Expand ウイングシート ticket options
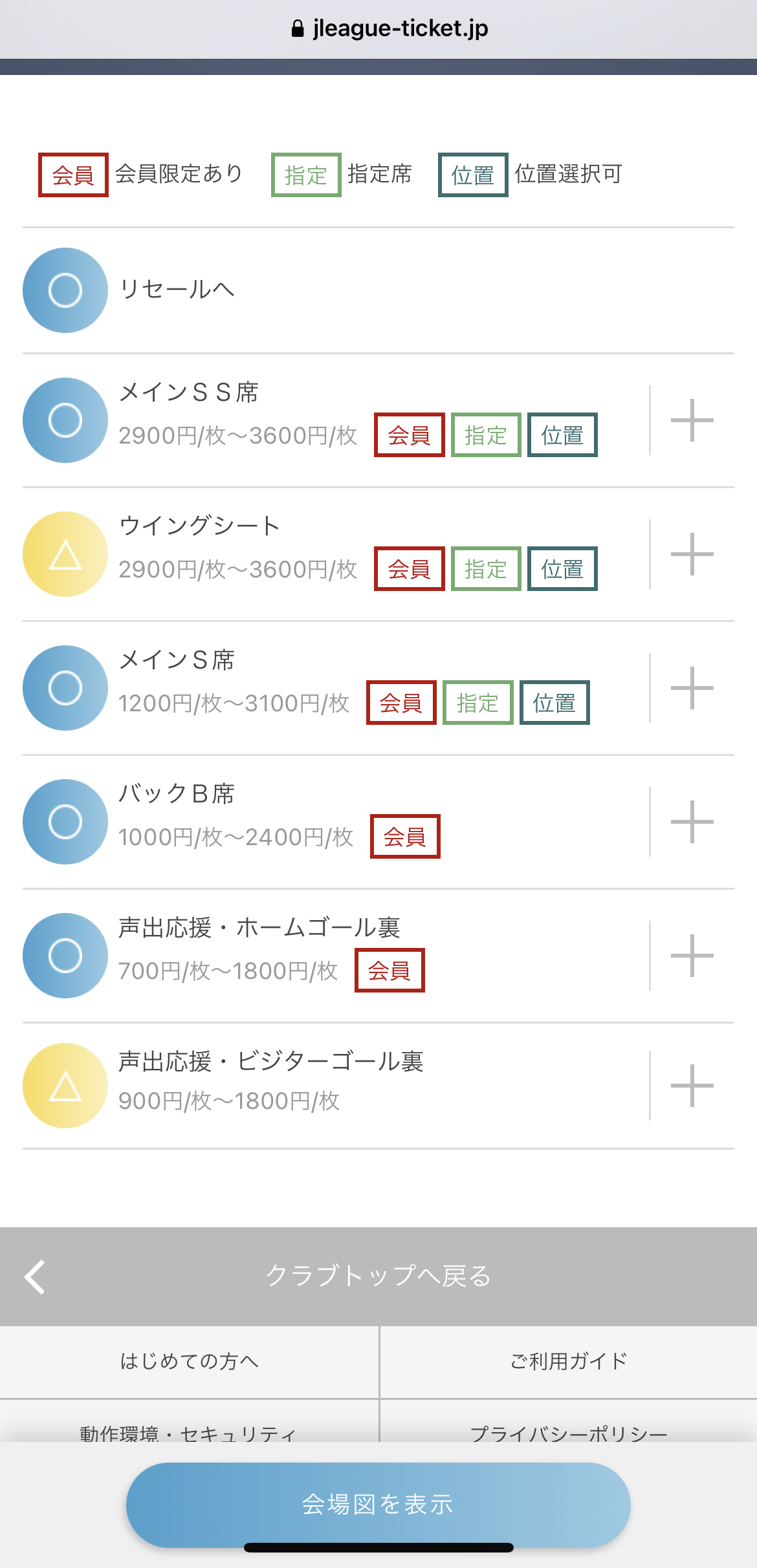 point(692,554)
